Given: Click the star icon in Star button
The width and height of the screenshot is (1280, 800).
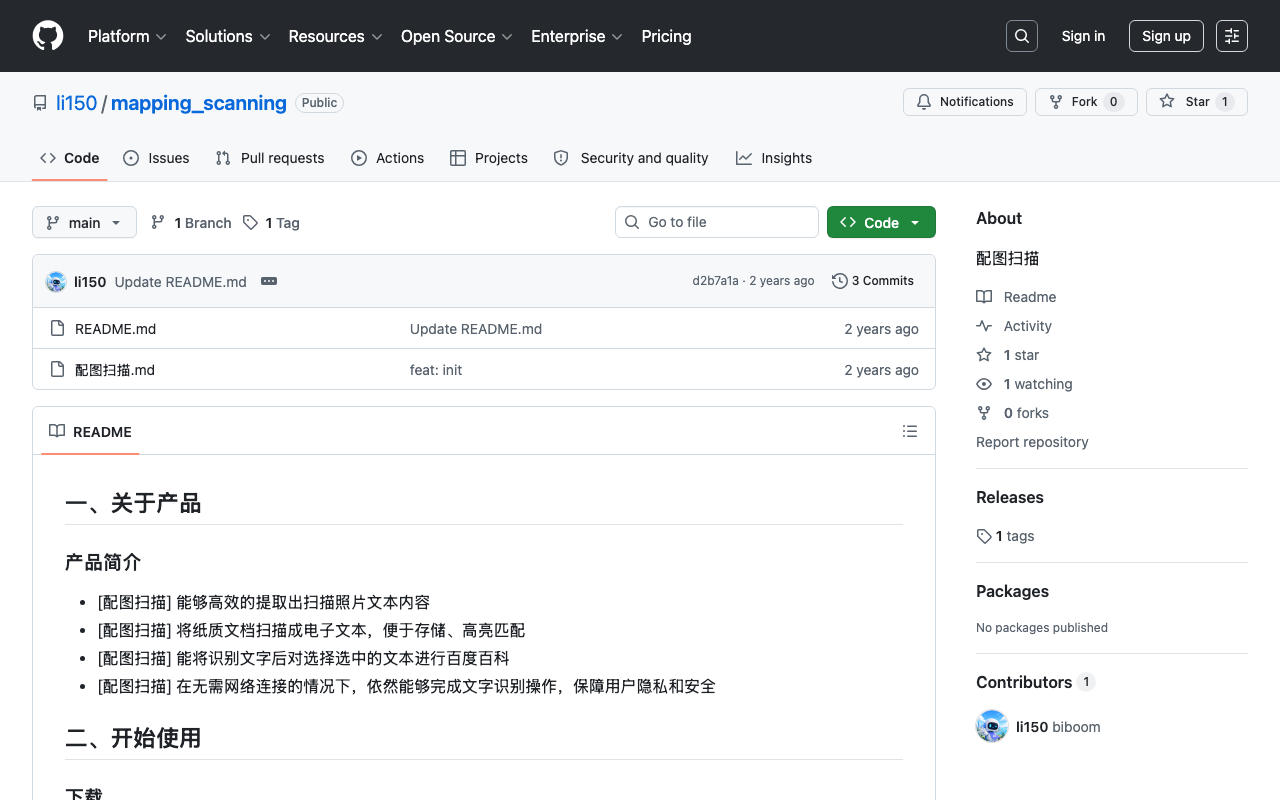Looking at the screenshot, I should pos(1167,102).
